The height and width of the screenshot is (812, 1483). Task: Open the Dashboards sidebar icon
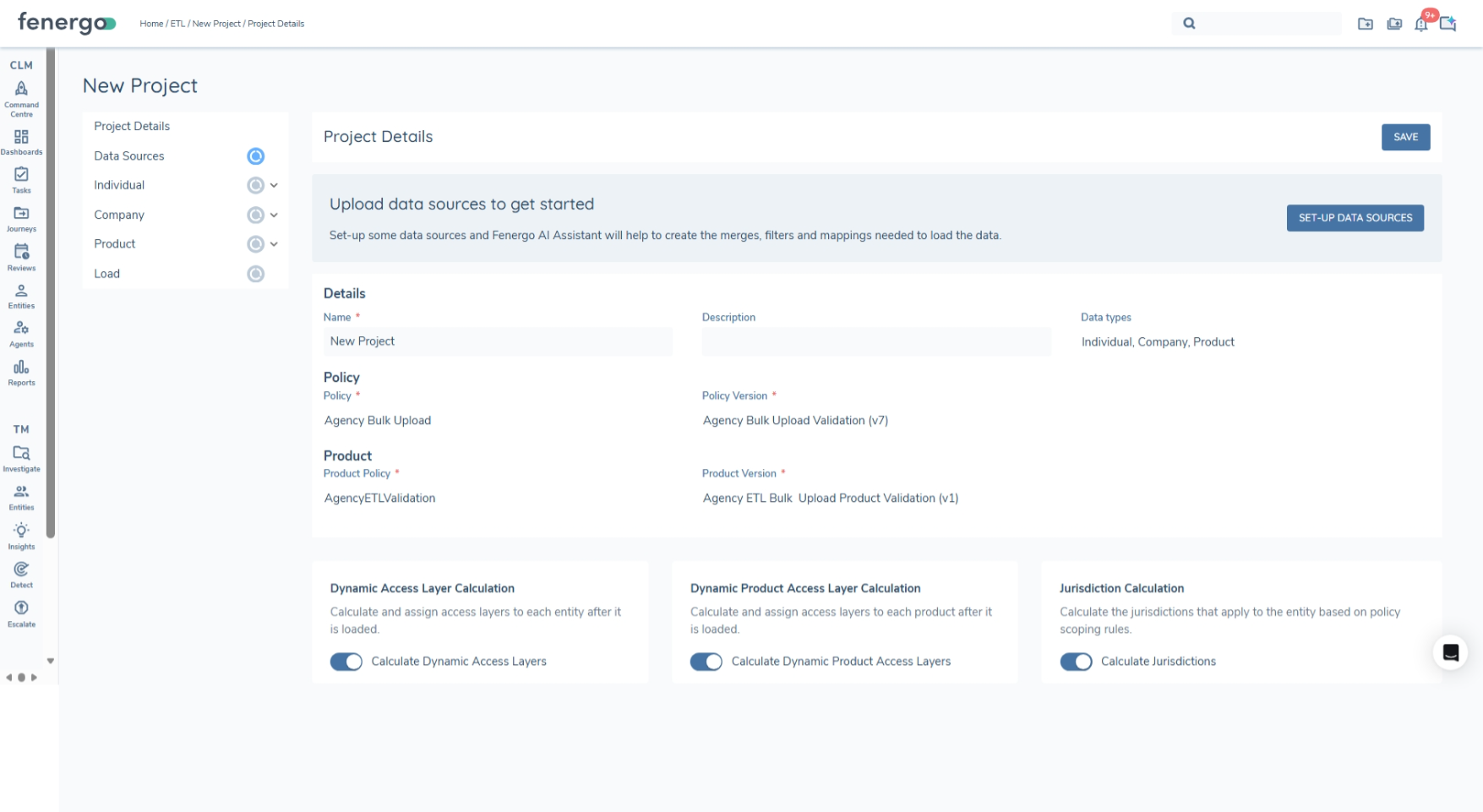(x=21, y=138)
